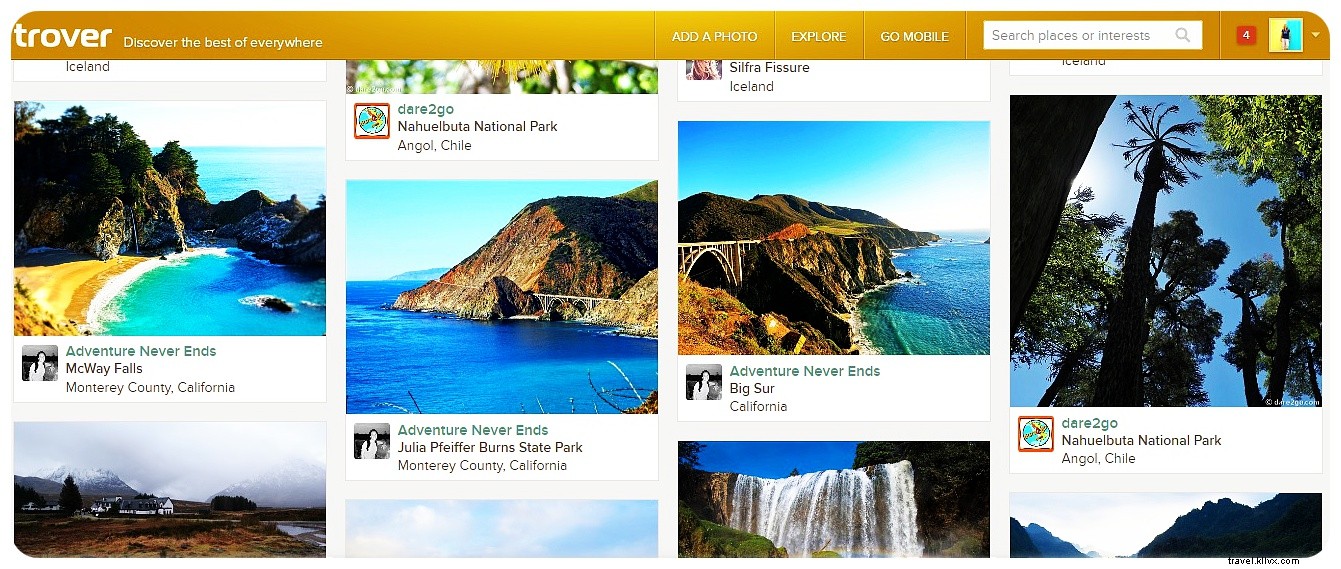Screen dimensions: 1341x569
Task: Open Adventure Never Ends link on Julia Pfeiffer card
Action: pyautogui.click(x=473, y=430)
